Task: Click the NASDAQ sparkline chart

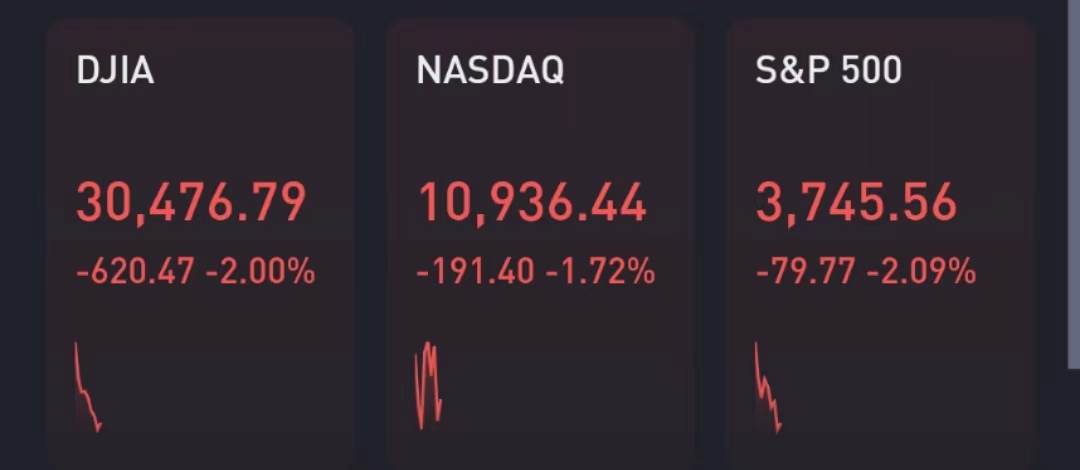Action: 428,386
